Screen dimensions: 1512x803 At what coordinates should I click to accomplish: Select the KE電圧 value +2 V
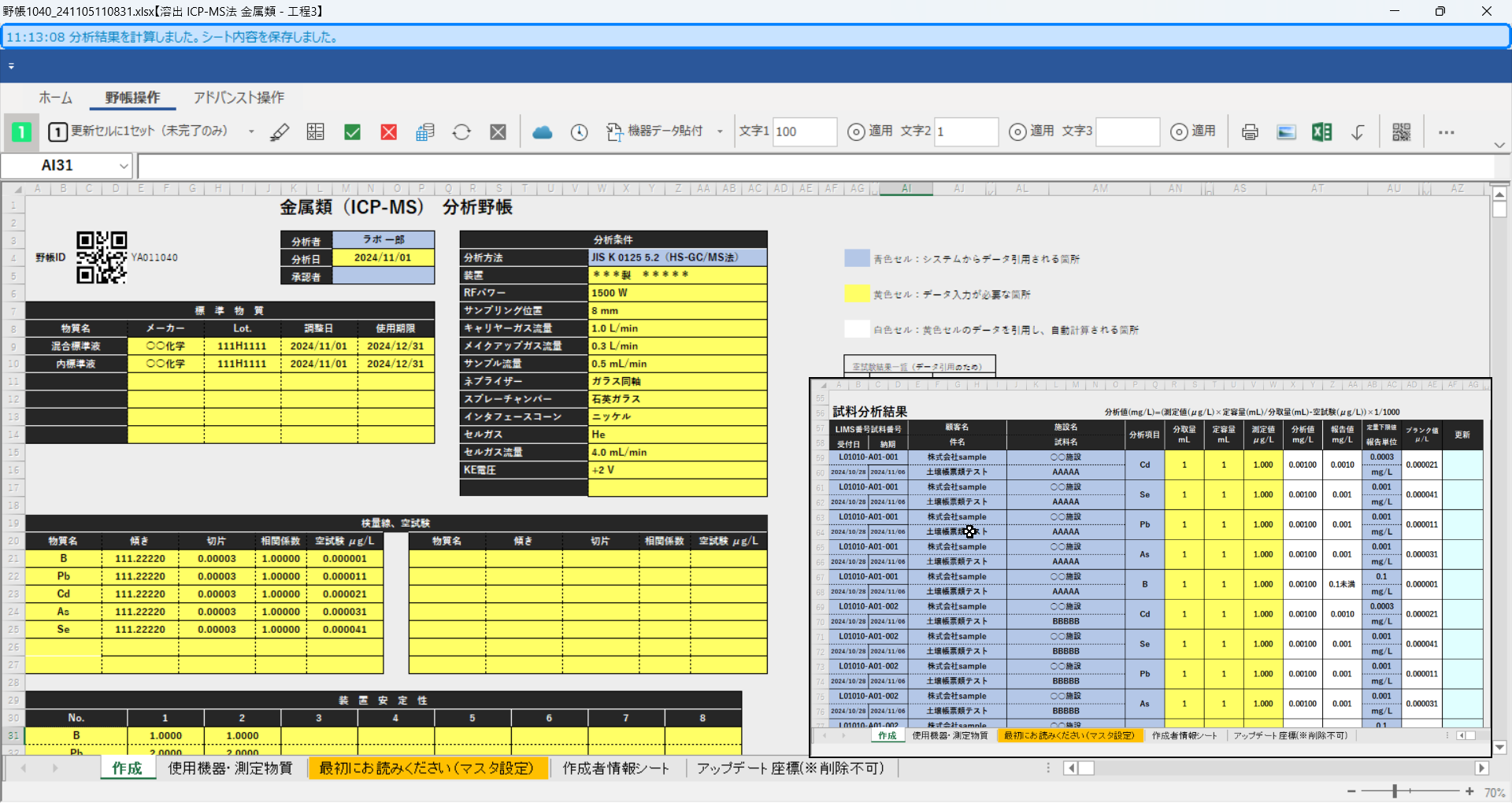(678, 470)
